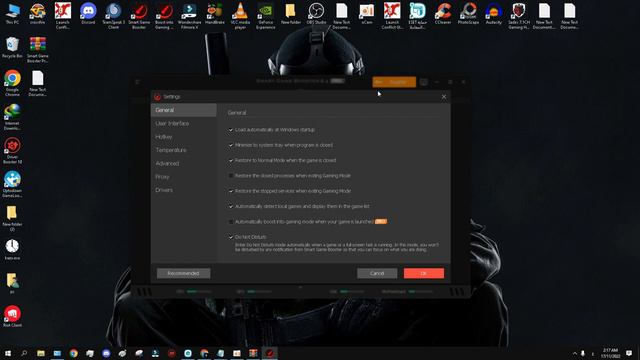Open the Riot Client desktop icon
The image size is (640, 360).
12,317
